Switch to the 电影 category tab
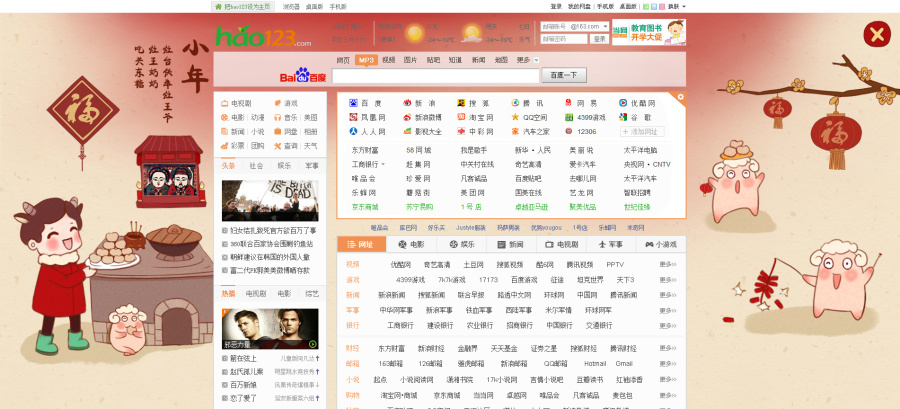This screenshot has width=900, height=409. tap(411, 244)
